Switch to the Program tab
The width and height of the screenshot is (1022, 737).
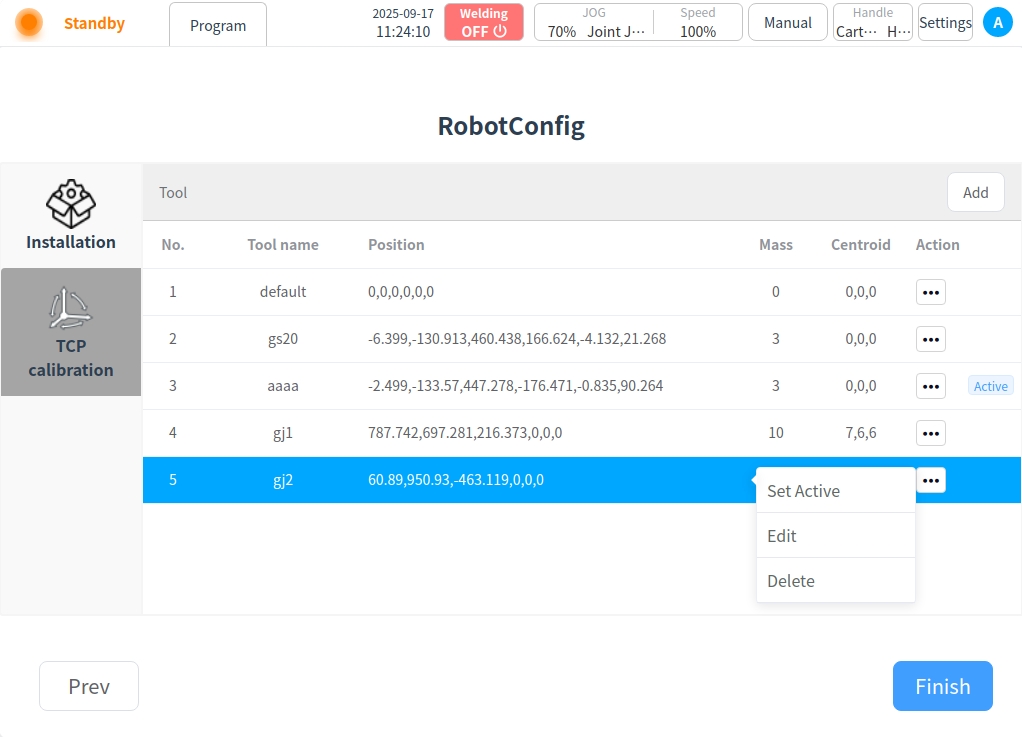click(218, 25)
